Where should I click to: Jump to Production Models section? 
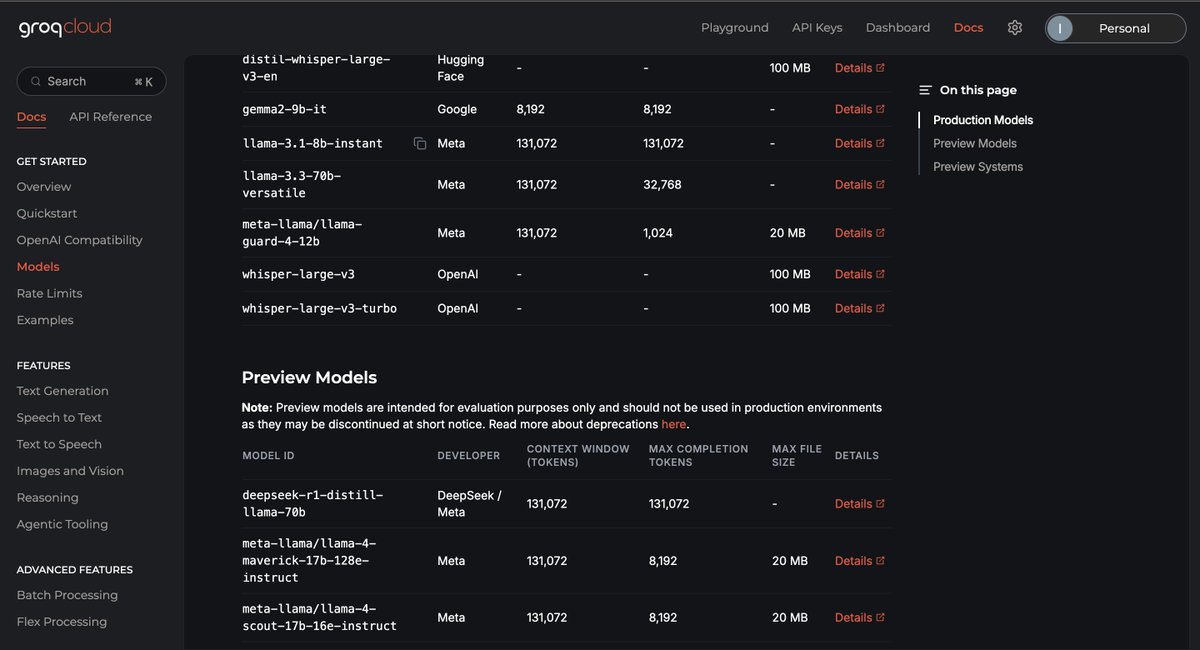[983, 120]
